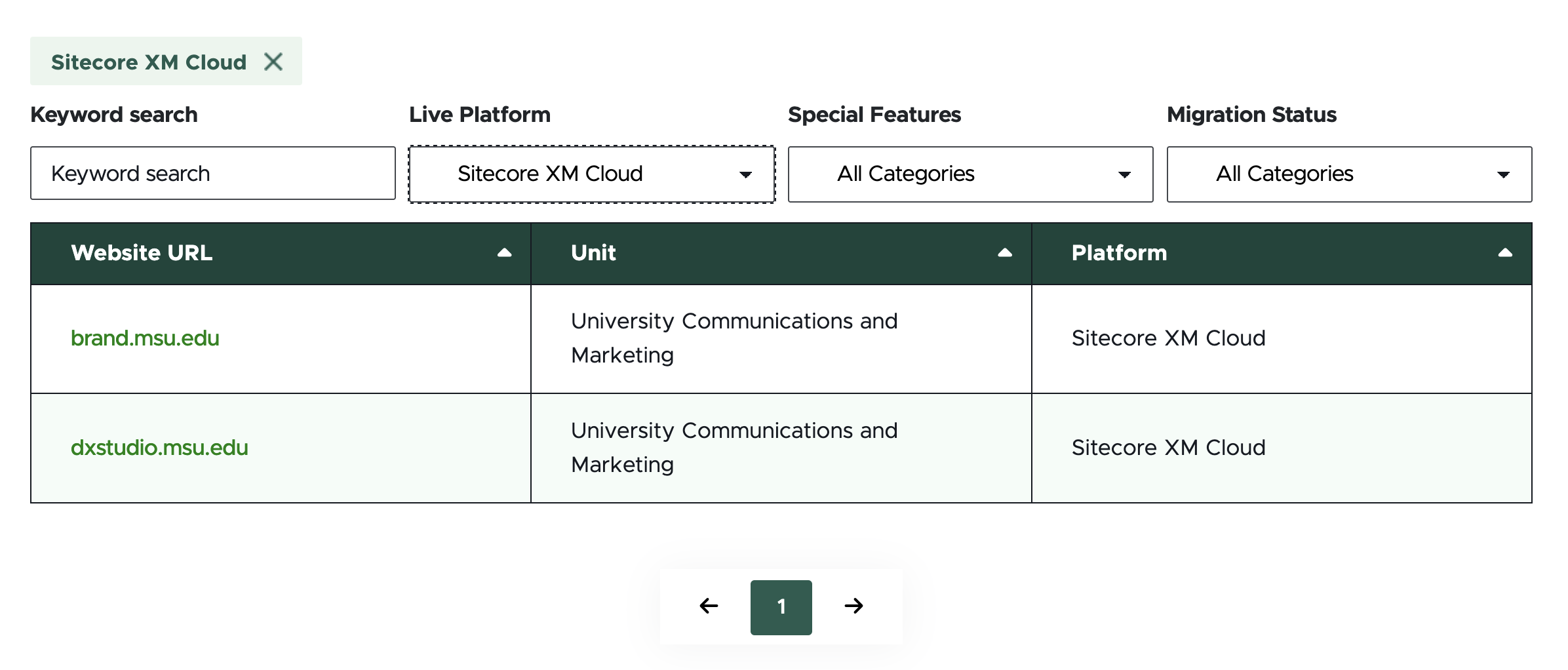Select page 1 in pagination
This screenshot has width=1568, height=670.
(x=781, y=607)
